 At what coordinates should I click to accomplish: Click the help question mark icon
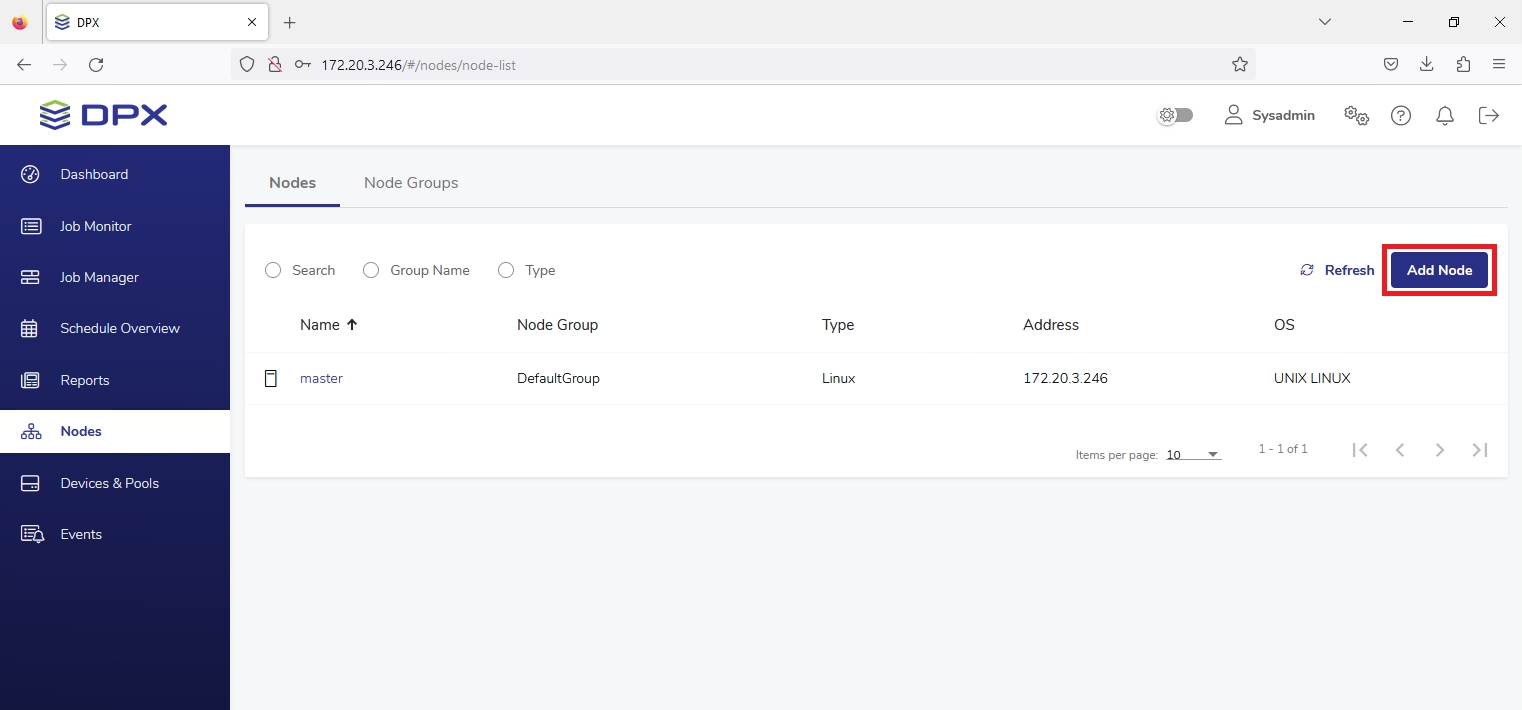1401,115
